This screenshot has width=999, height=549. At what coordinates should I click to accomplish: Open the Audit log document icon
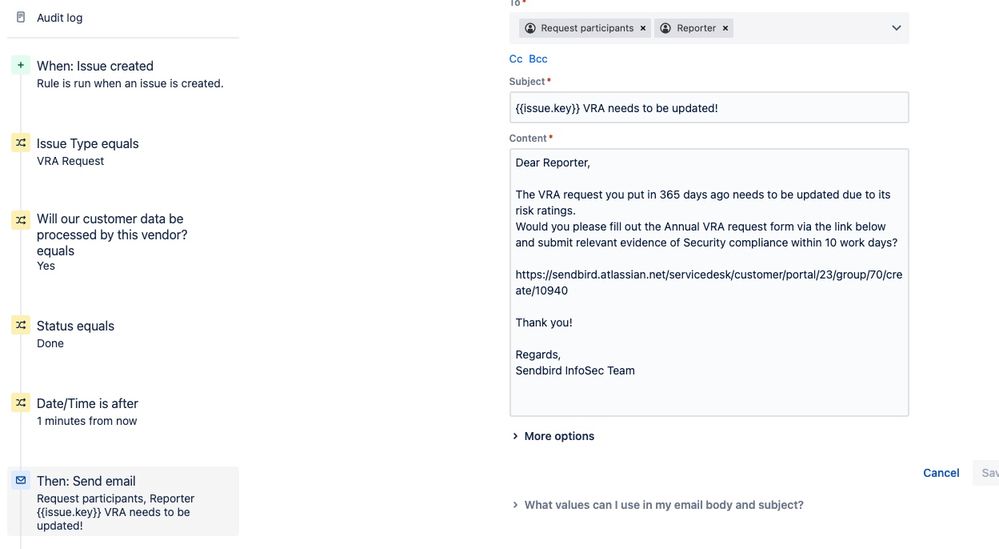point(20,17)
